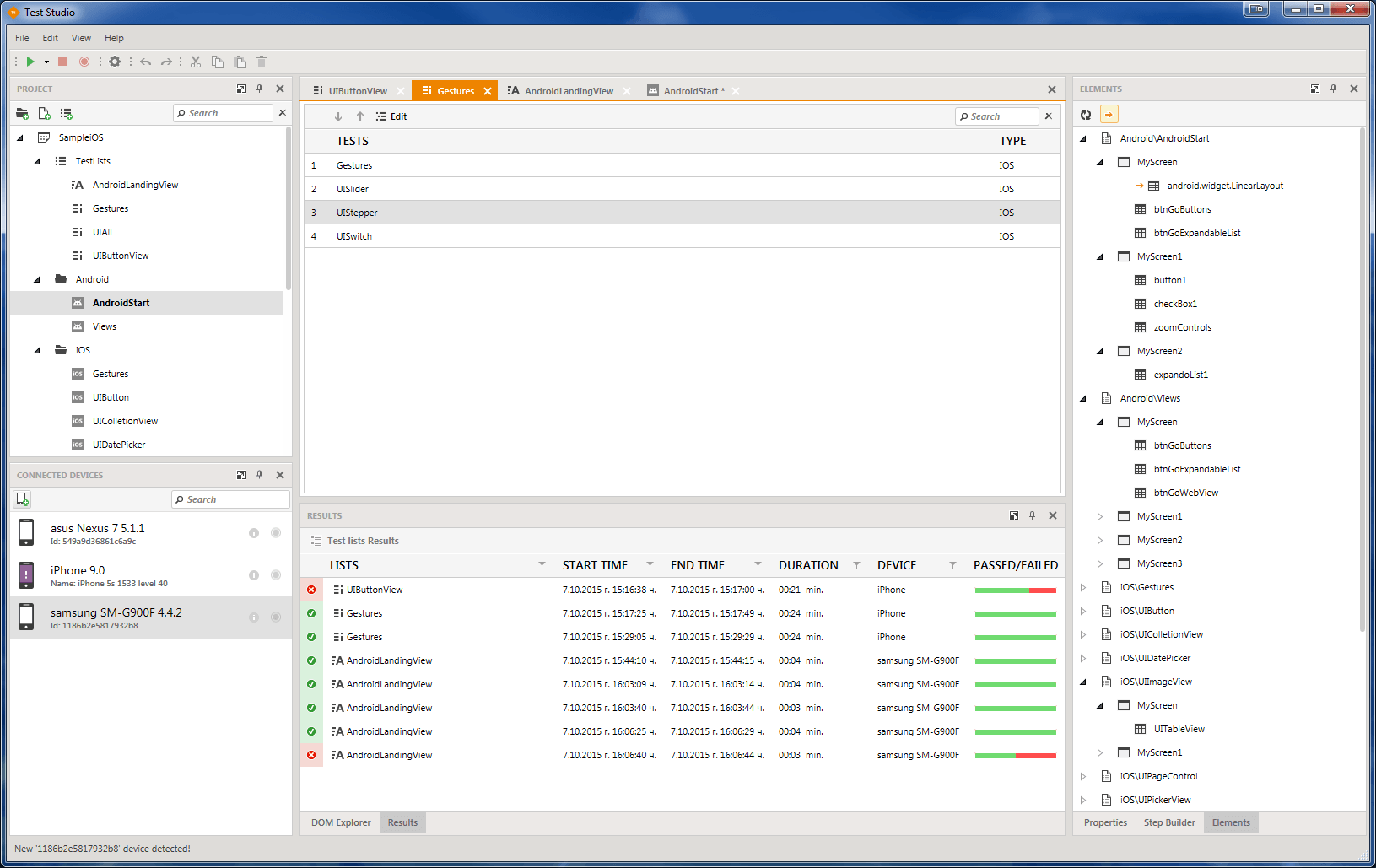Expand the iOS\Gestures node in Elements
Screen dimensions: 1376x868
pos(1084,588)
